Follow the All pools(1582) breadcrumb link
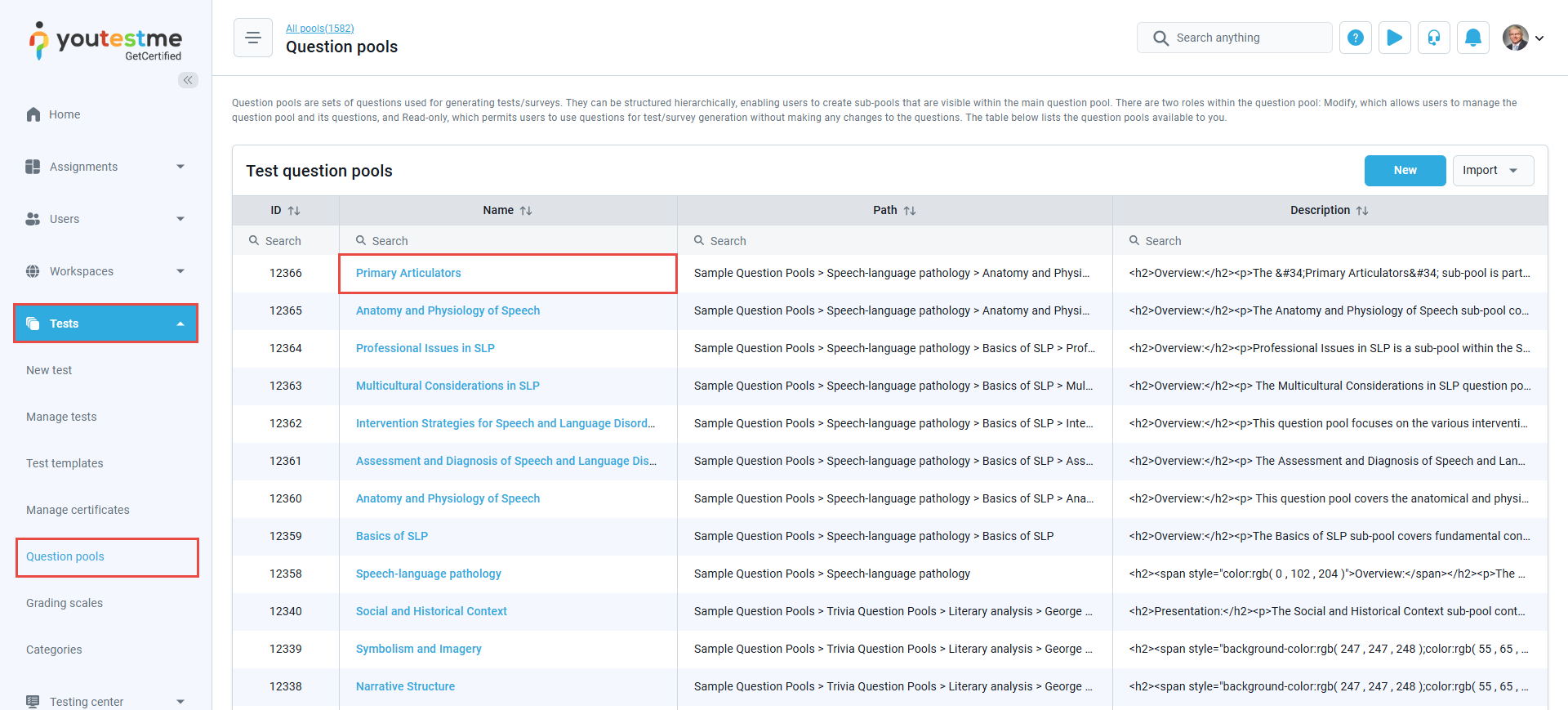 pyautogui.click(x=319, y=29)
